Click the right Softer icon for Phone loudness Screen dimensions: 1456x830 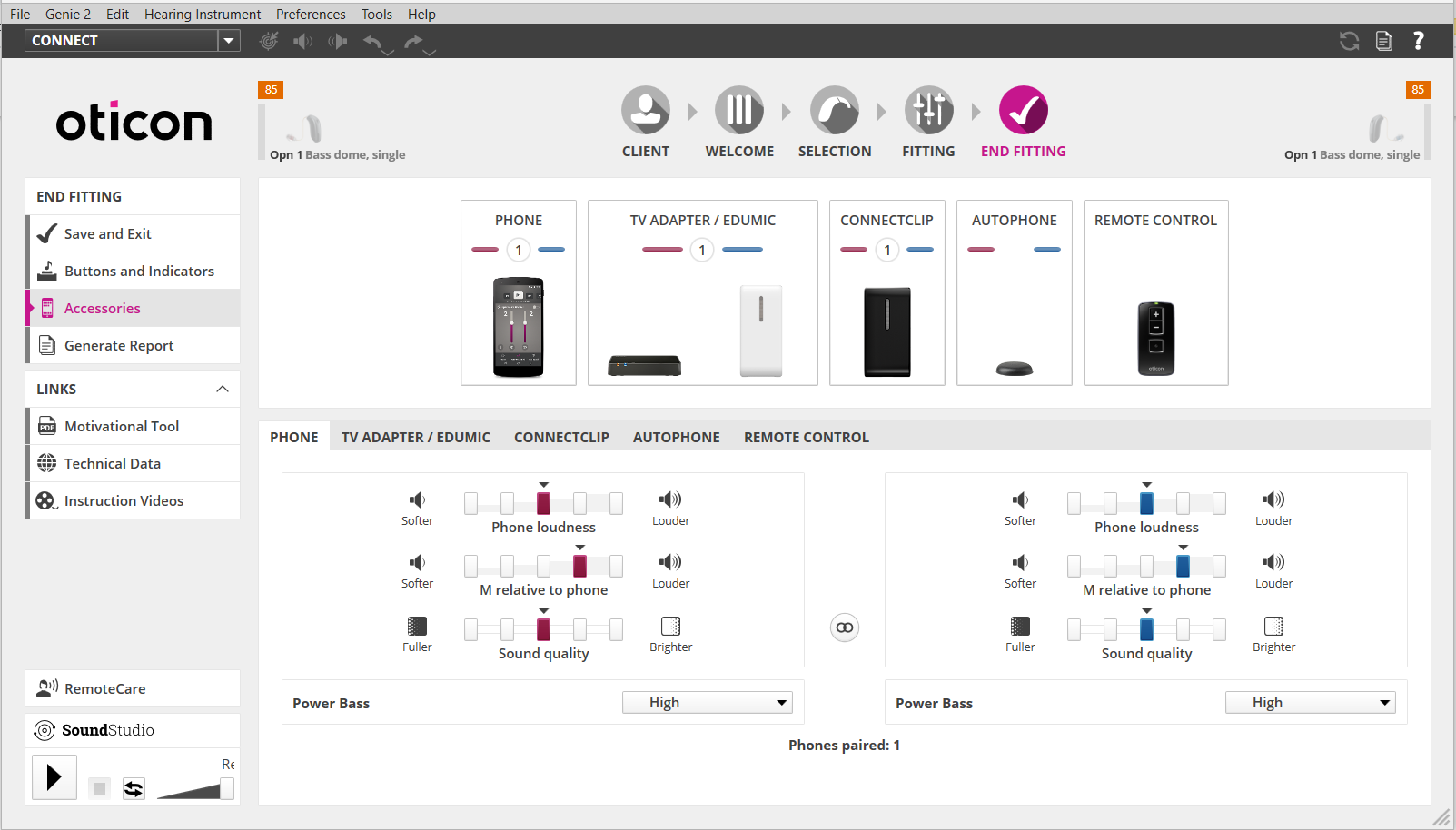click(1020, 499)
